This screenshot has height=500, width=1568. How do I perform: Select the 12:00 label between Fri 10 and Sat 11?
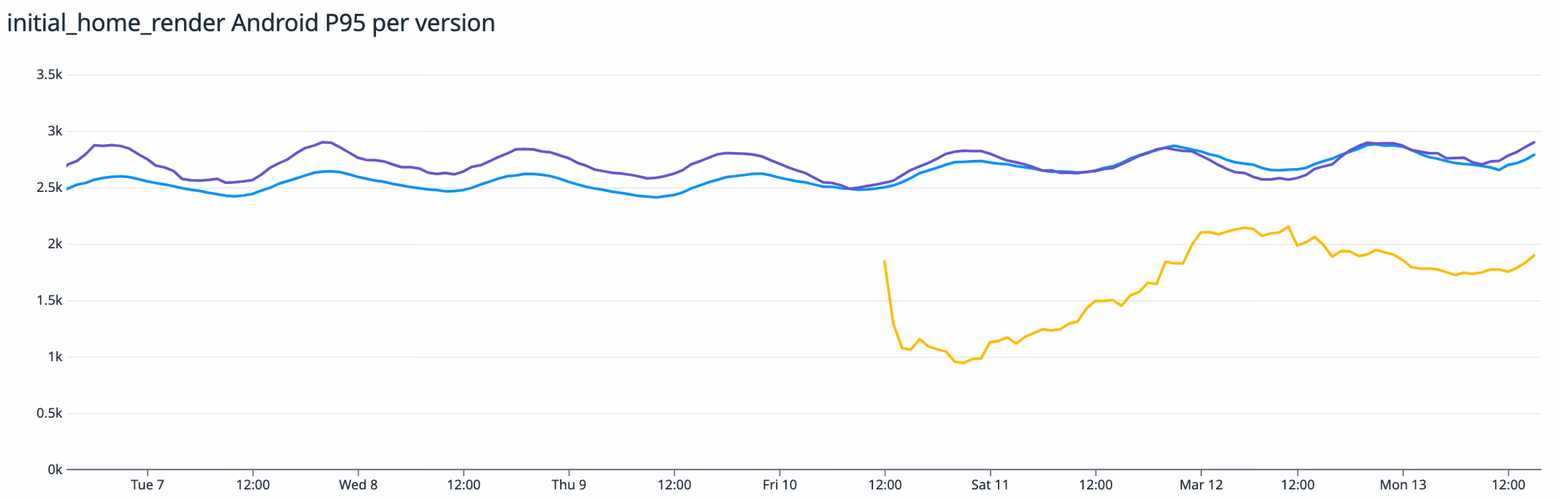point(884,485)
